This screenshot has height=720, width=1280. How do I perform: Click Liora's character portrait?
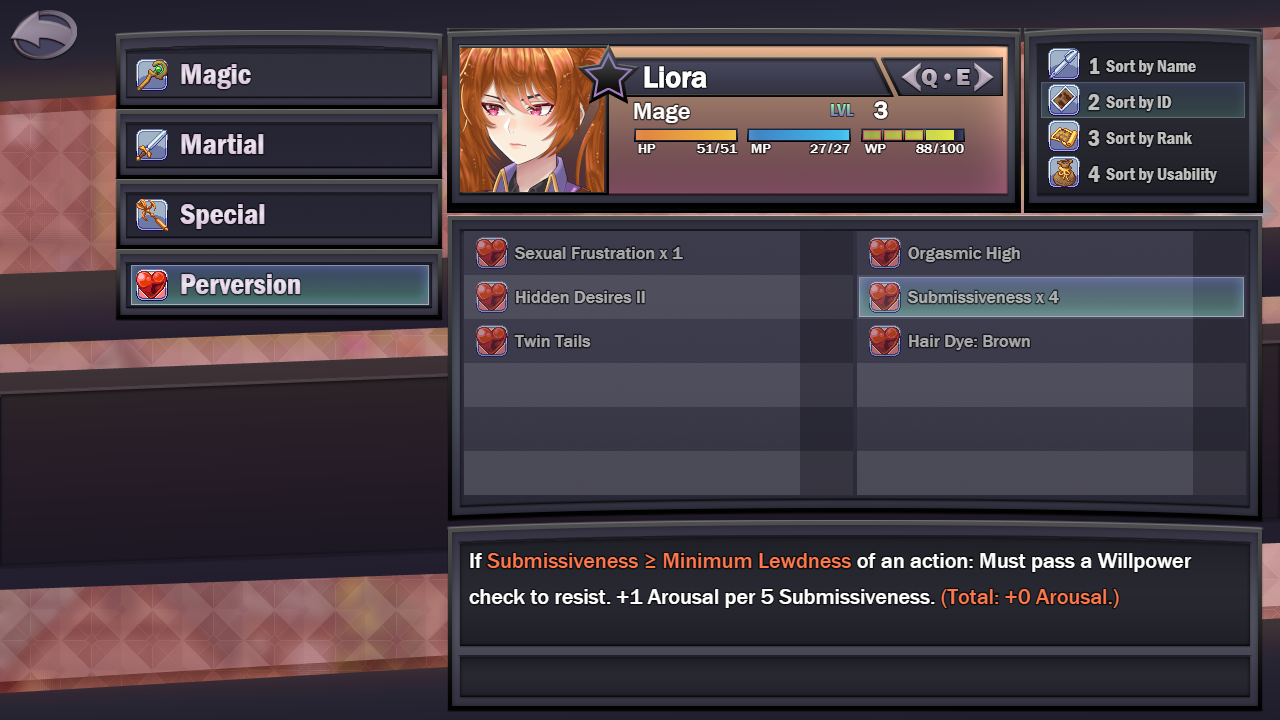pos(533,120)
